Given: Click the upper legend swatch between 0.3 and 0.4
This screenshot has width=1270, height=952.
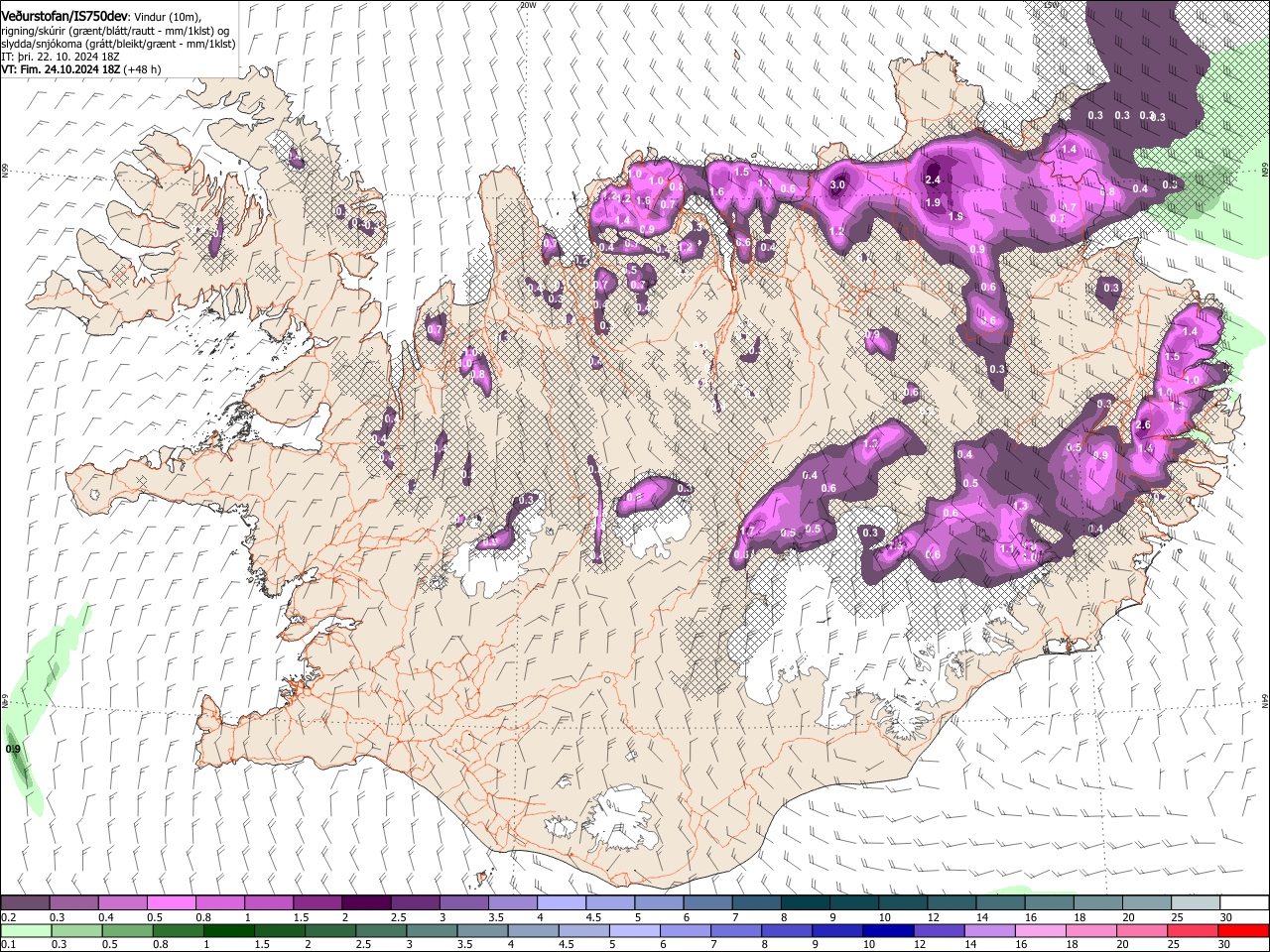Looking at the screenshot, I should point(73,902).
